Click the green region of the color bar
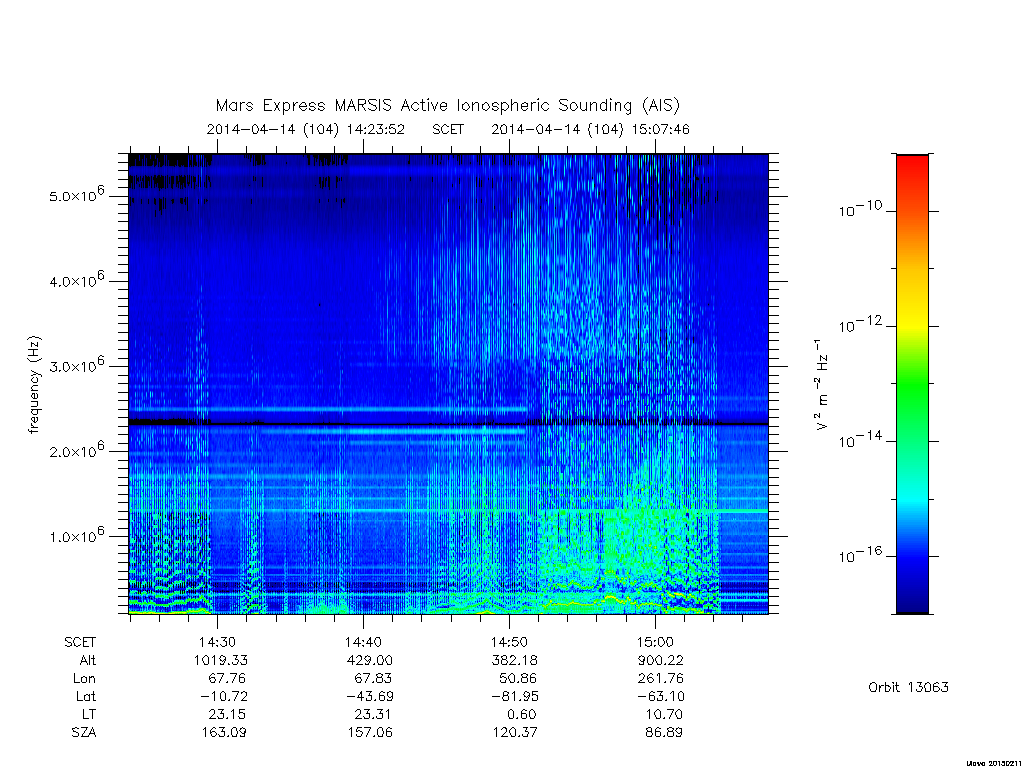The image size is (1024, 768). click(912, 385)
